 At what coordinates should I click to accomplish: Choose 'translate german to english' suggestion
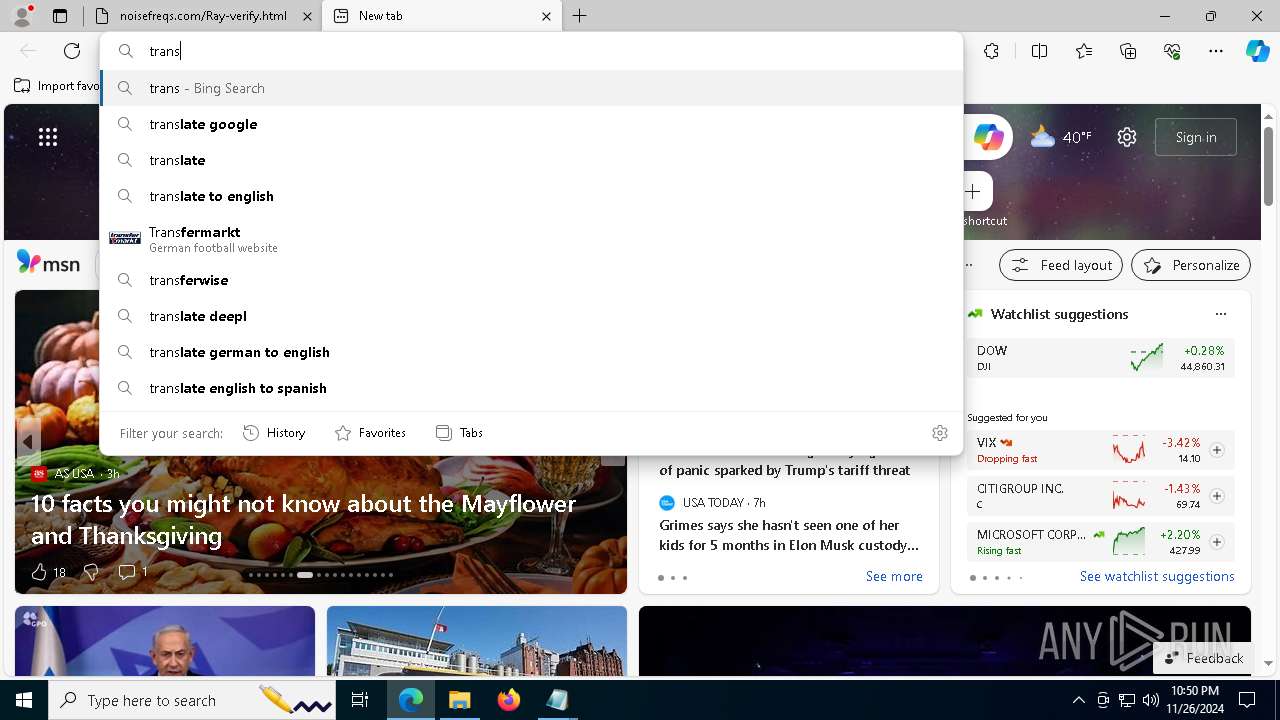531,352
